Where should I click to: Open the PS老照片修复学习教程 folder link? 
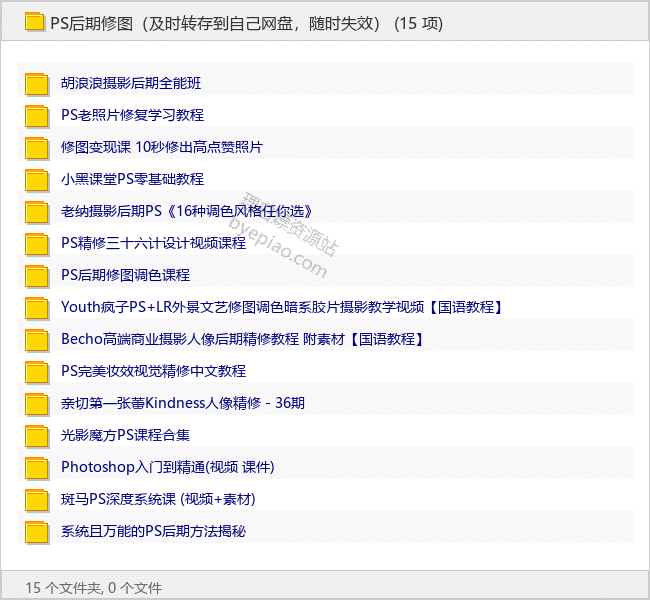(x=133, y=115)
